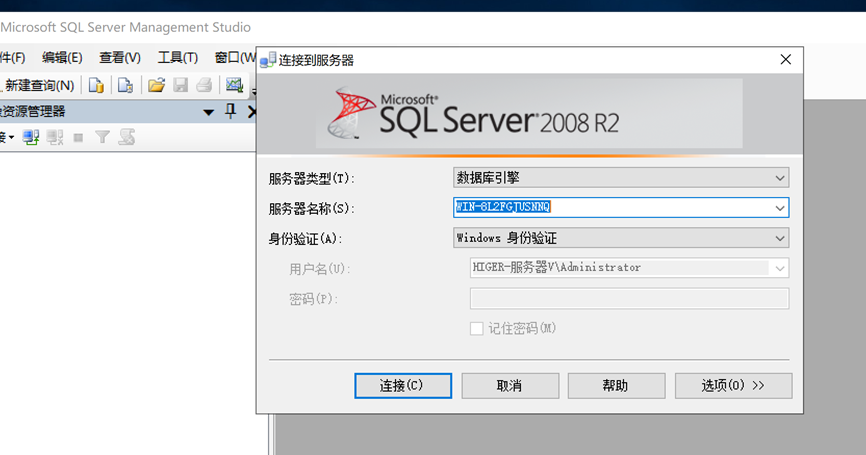Click the 连接到服务器 dialog title text

pyautogui.click(x=316, y=60)
